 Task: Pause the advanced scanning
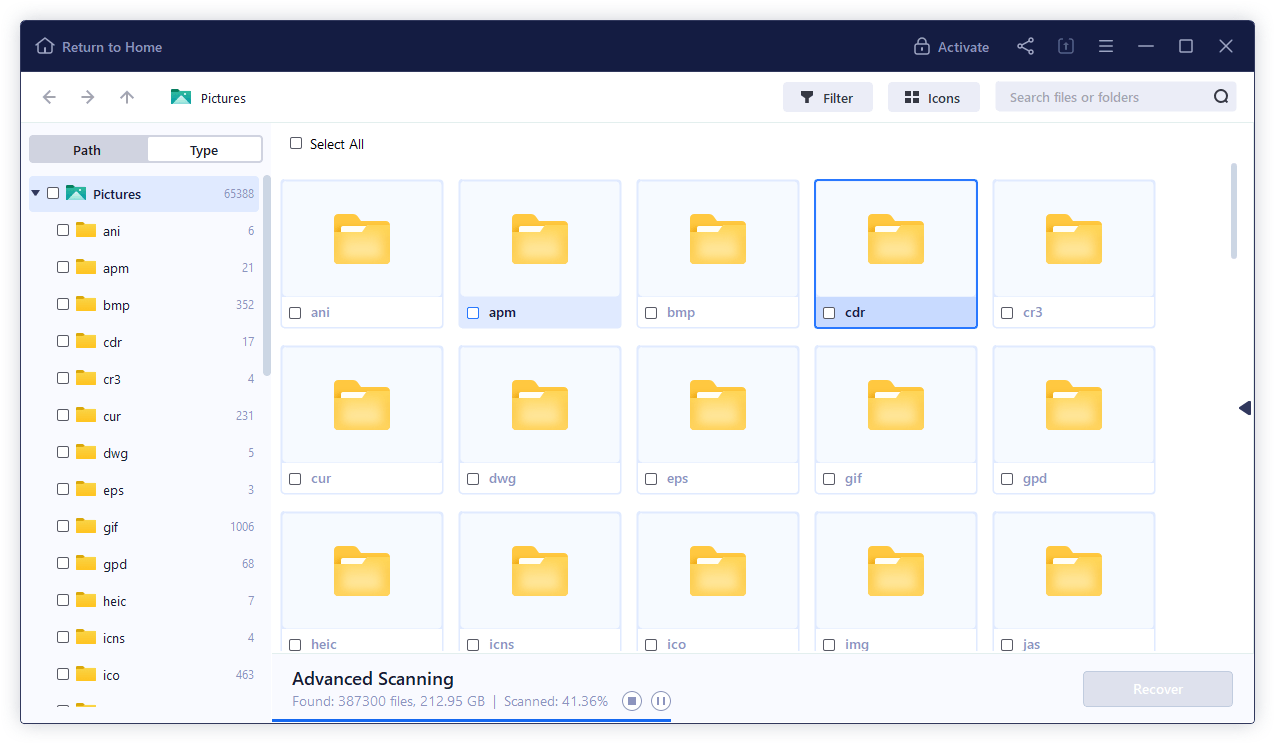pos(660,701)
